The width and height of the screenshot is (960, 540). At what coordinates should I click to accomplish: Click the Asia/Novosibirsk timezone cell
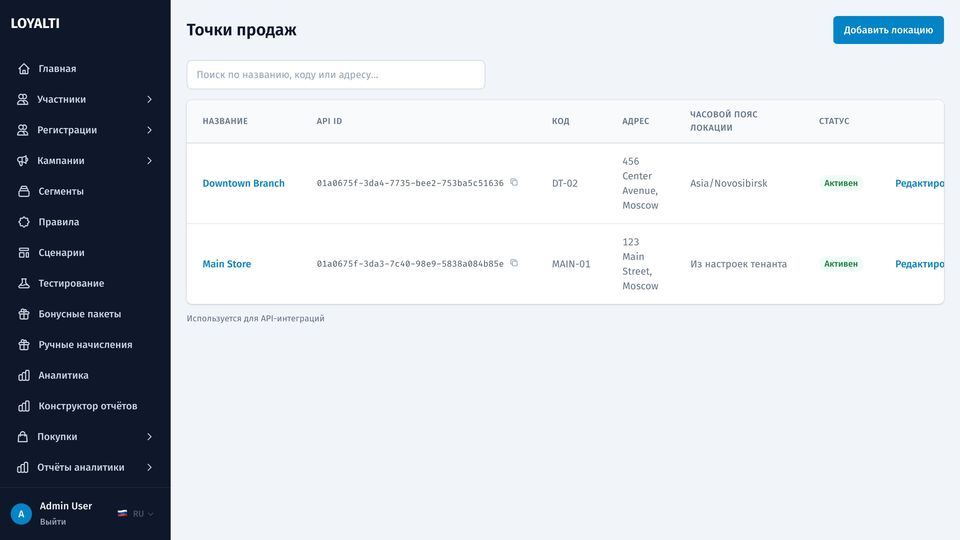pos(729,183)
